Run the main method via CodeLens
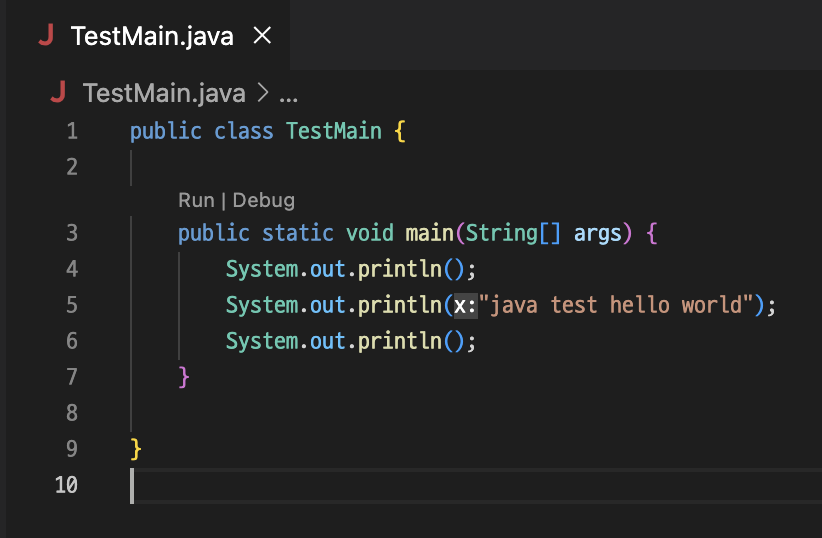 196,200
